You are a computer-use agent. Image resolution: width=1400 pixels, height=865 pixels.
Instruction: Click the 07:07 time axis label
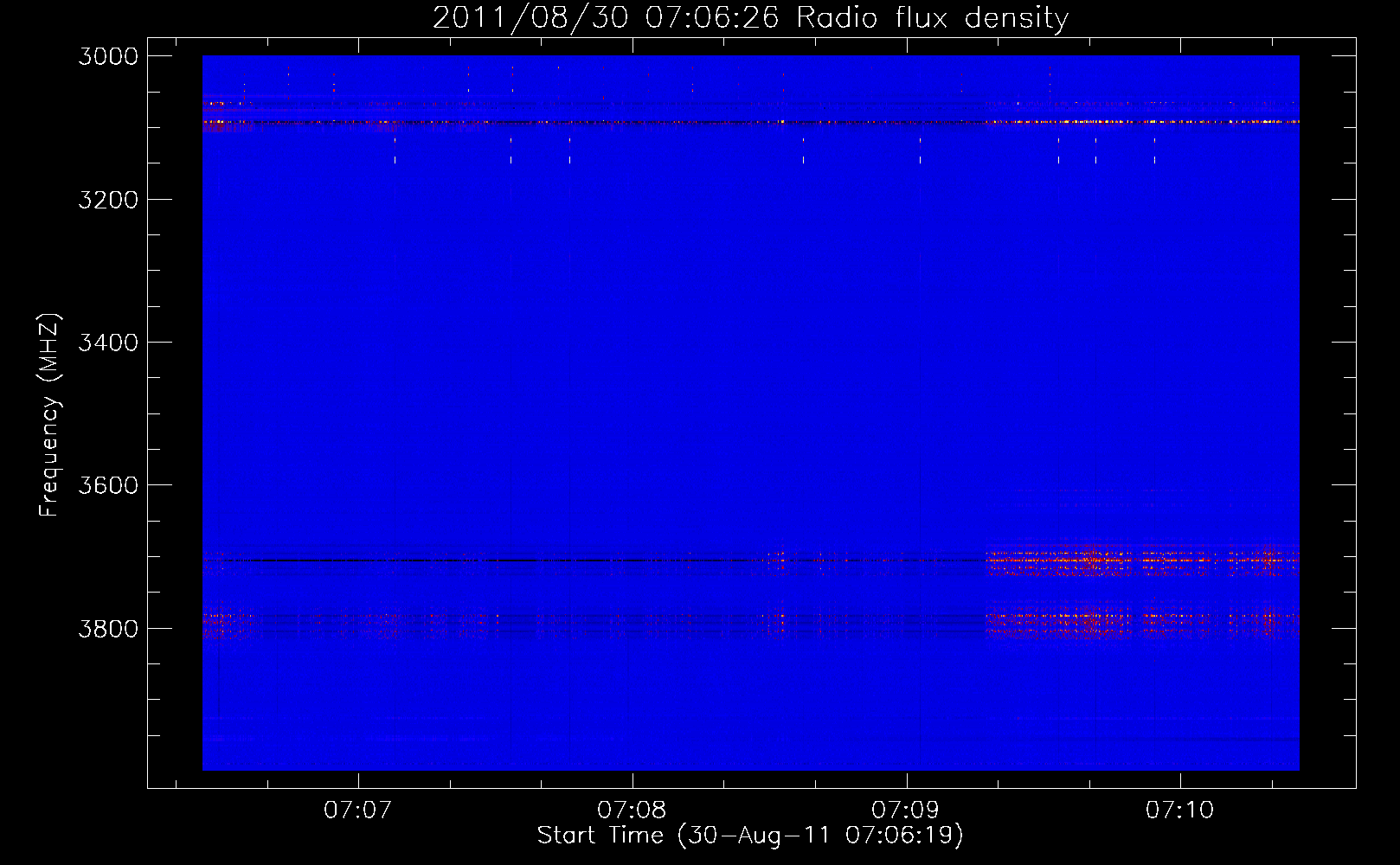point(357,810)
